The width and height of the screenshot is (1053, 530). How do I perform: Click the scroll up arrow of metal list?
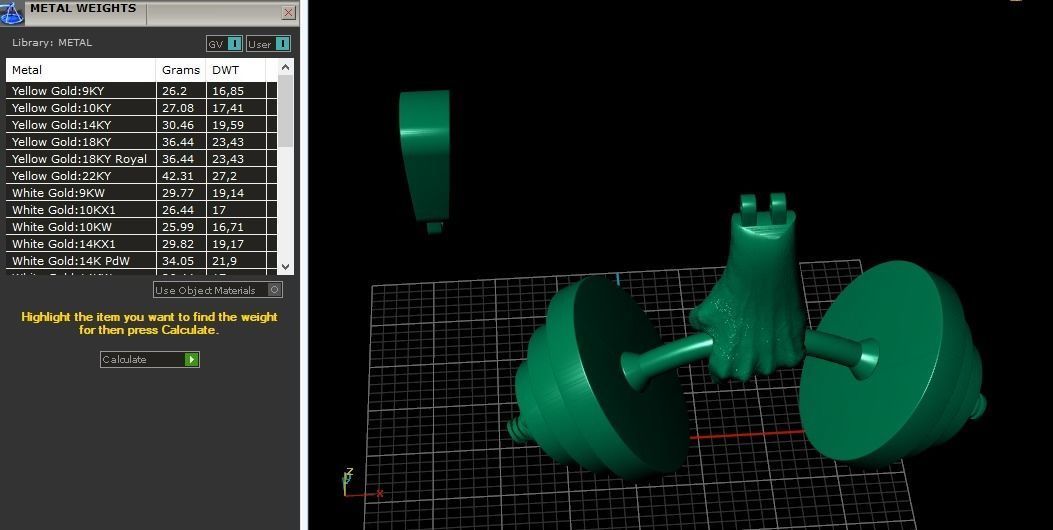[x=285, y=67]
